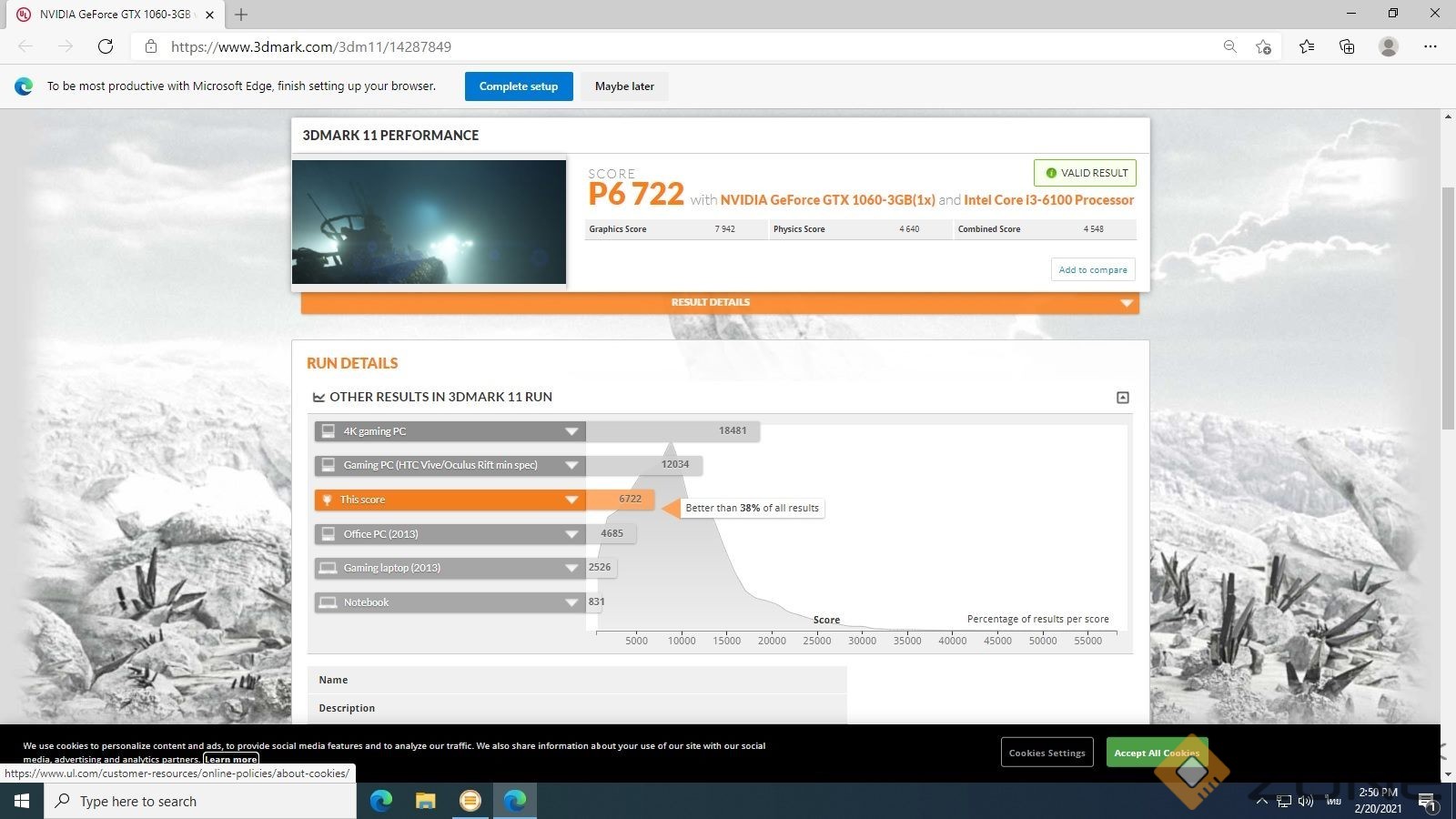Reload the page with the refresh button

tap(106, 46)
